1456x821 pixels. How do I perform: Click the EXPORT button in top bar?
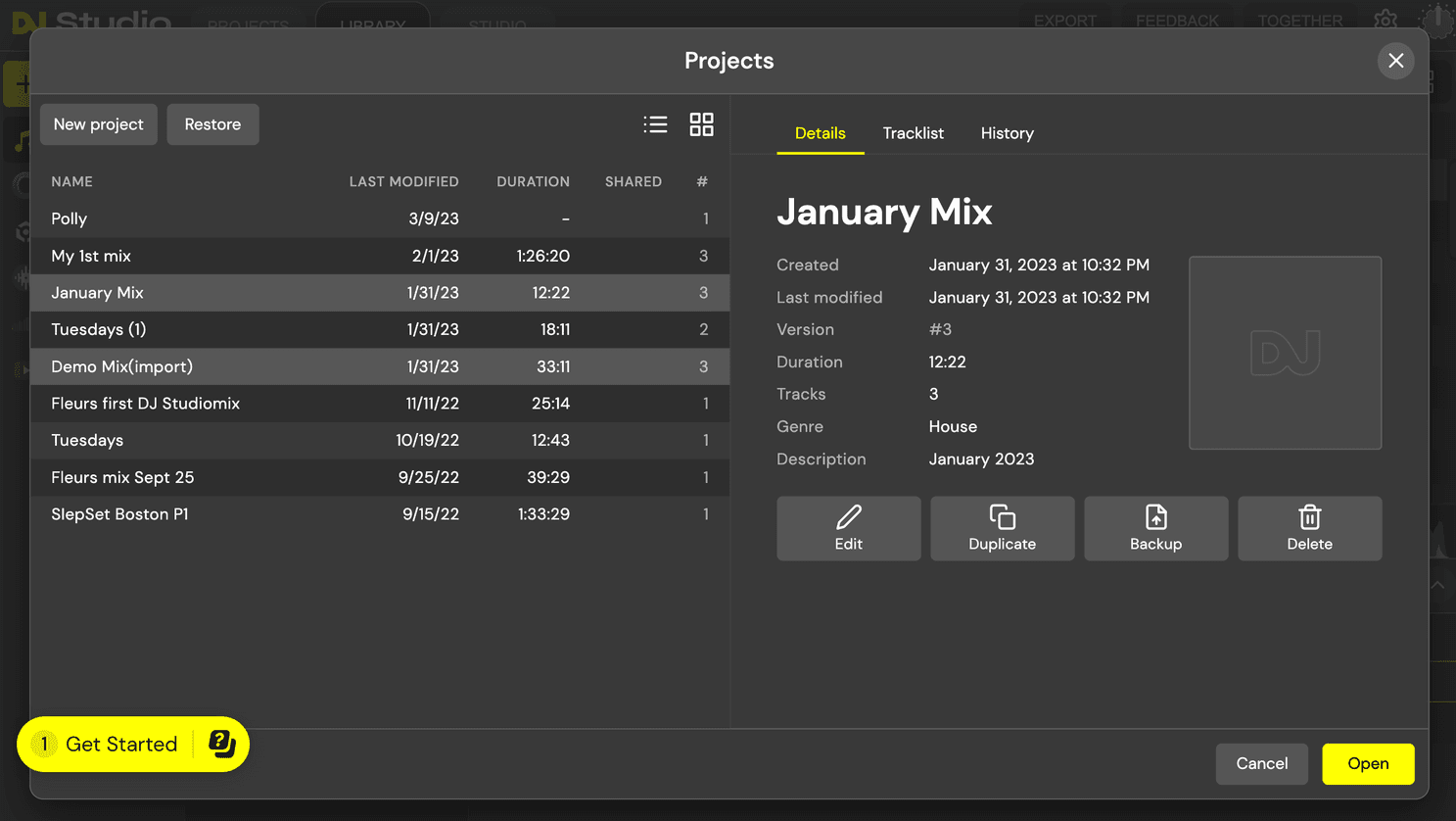coord(1064,21)
